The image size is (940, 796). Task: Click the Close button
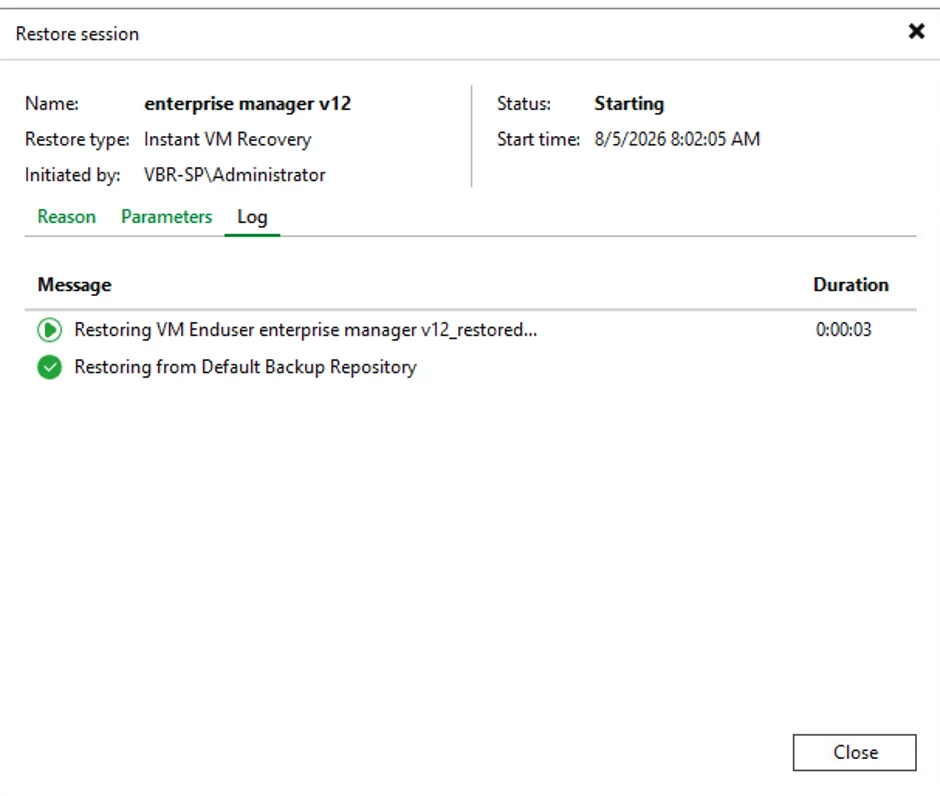coord(854,752)
